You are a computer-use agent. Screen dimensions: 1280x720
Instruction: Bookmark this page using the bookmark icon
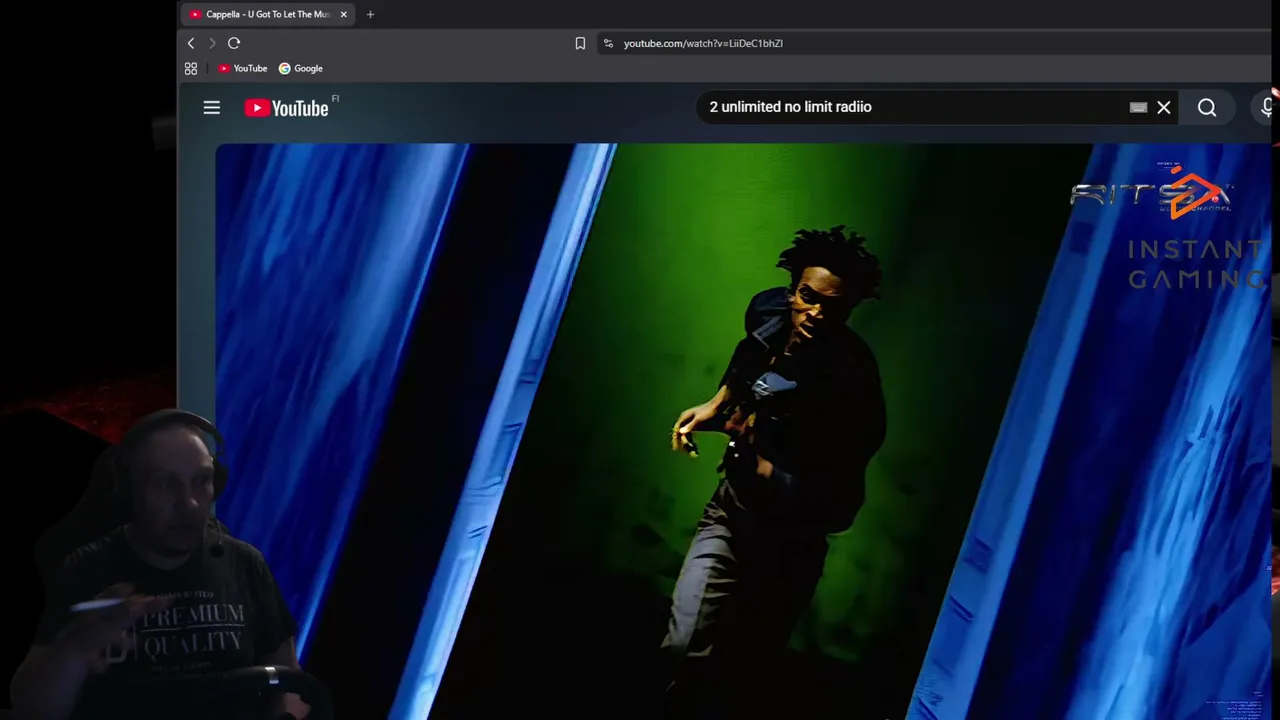click(x=580, y=43)
